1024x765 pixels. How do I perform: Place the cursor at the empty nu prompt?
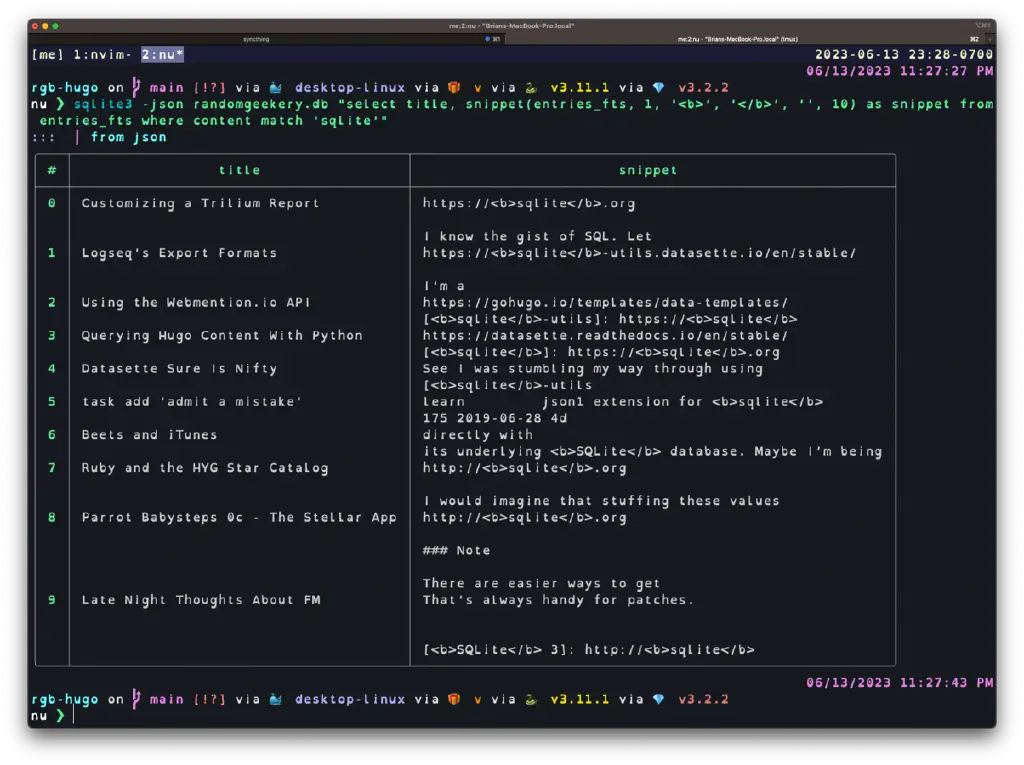click(74, 716)
